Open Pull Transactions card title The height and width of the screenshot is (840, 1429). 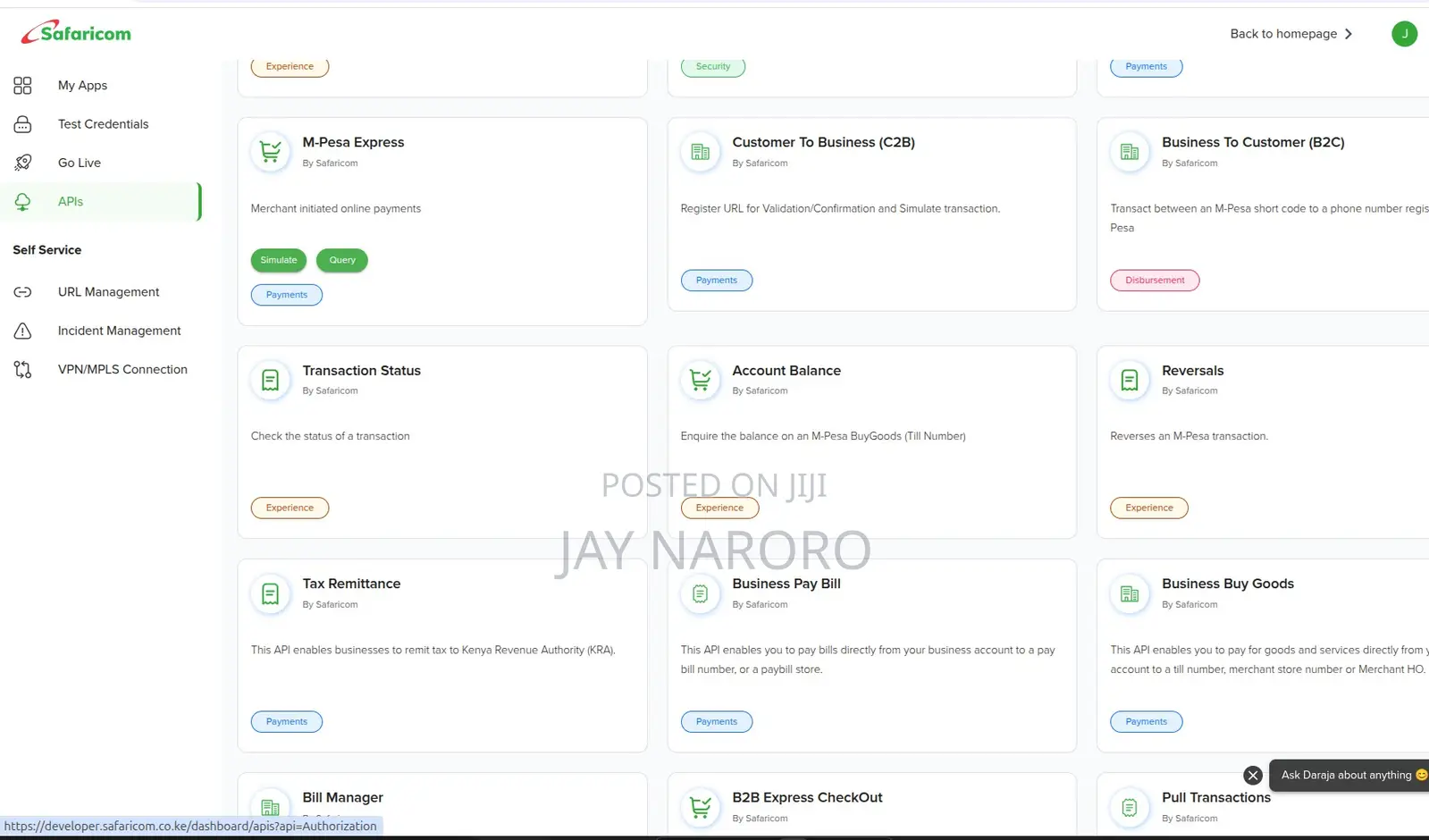pos(1216,797)
